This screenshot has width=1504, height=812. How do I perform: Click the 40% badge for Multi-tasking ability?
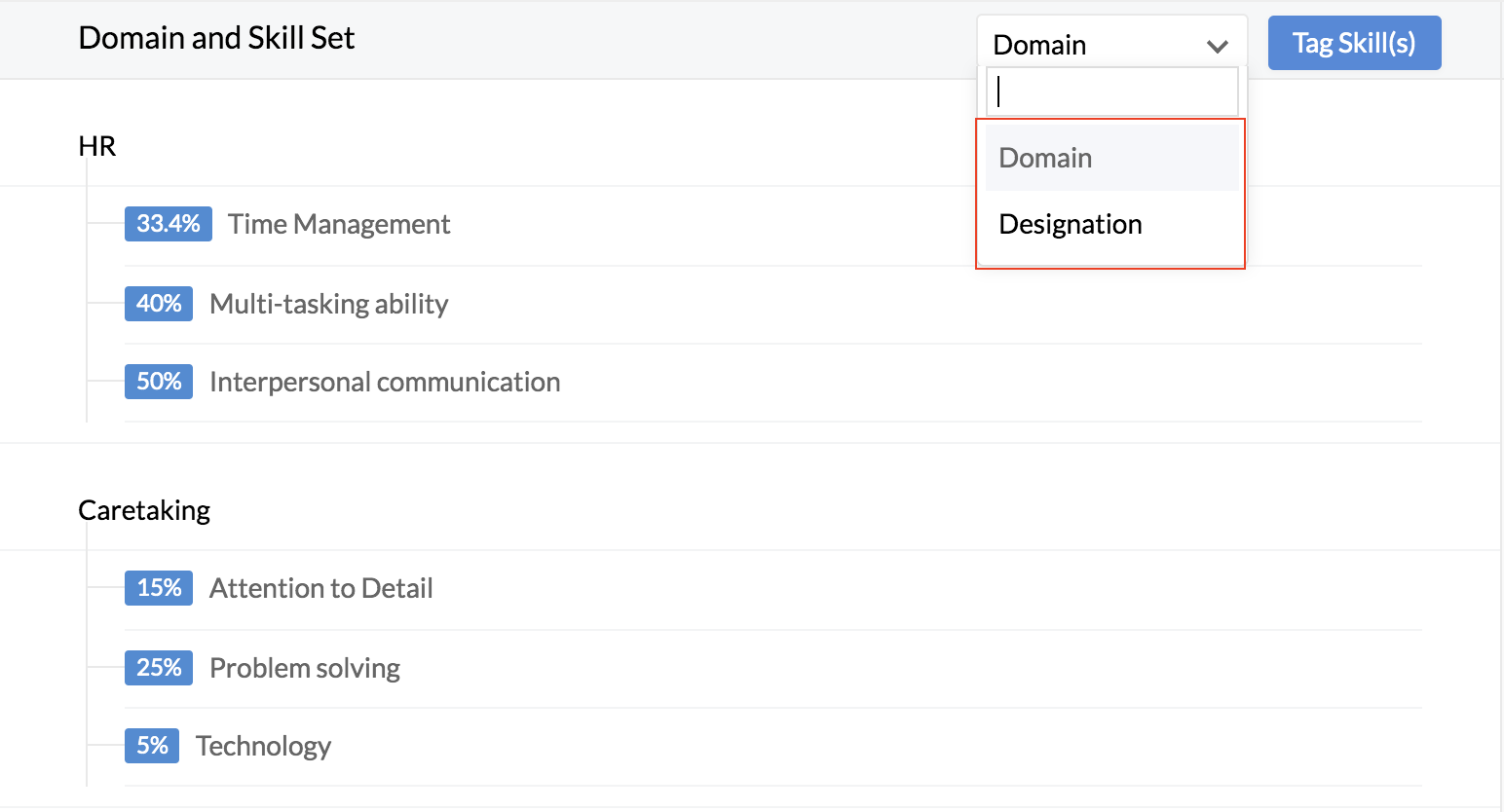tap(159, 304)
